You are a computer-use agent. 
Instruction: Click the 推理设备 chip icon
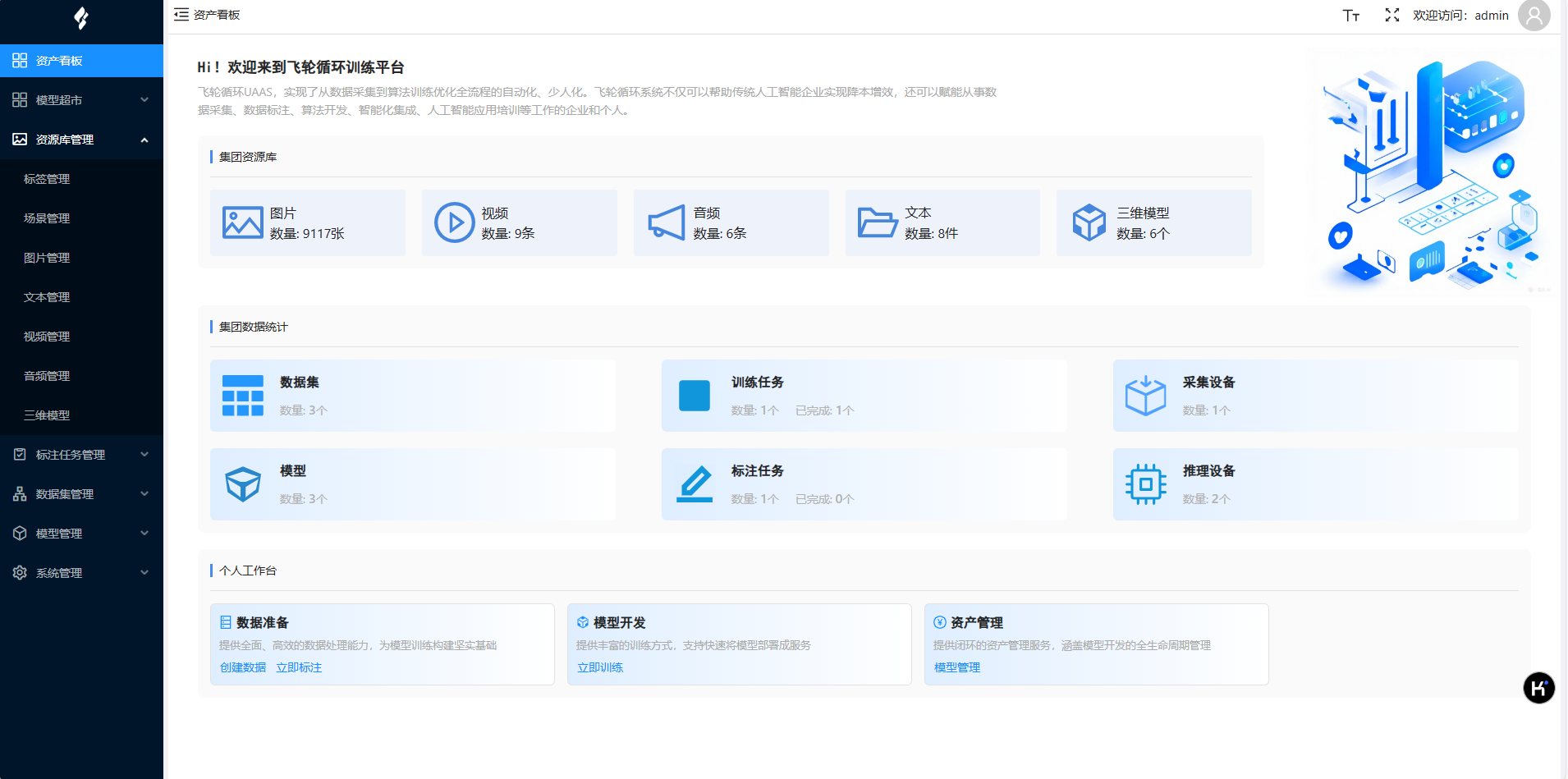pyautogui.click(x=1145, y=484)
